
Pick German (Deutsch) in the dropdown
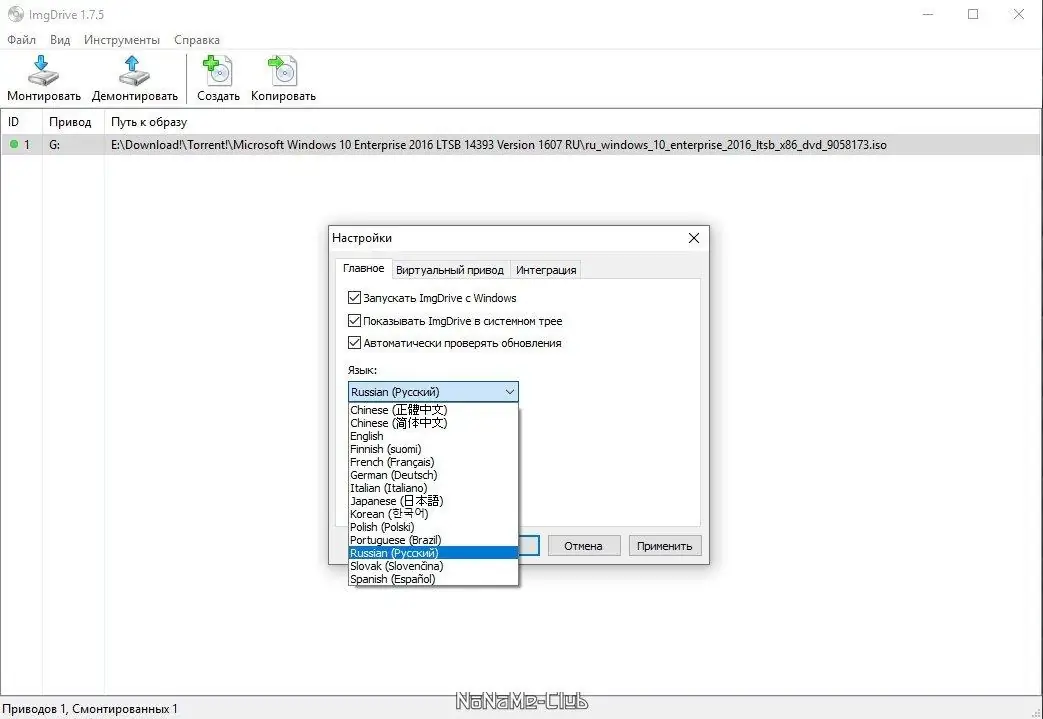pyautogui.click(x=433, y=475)
